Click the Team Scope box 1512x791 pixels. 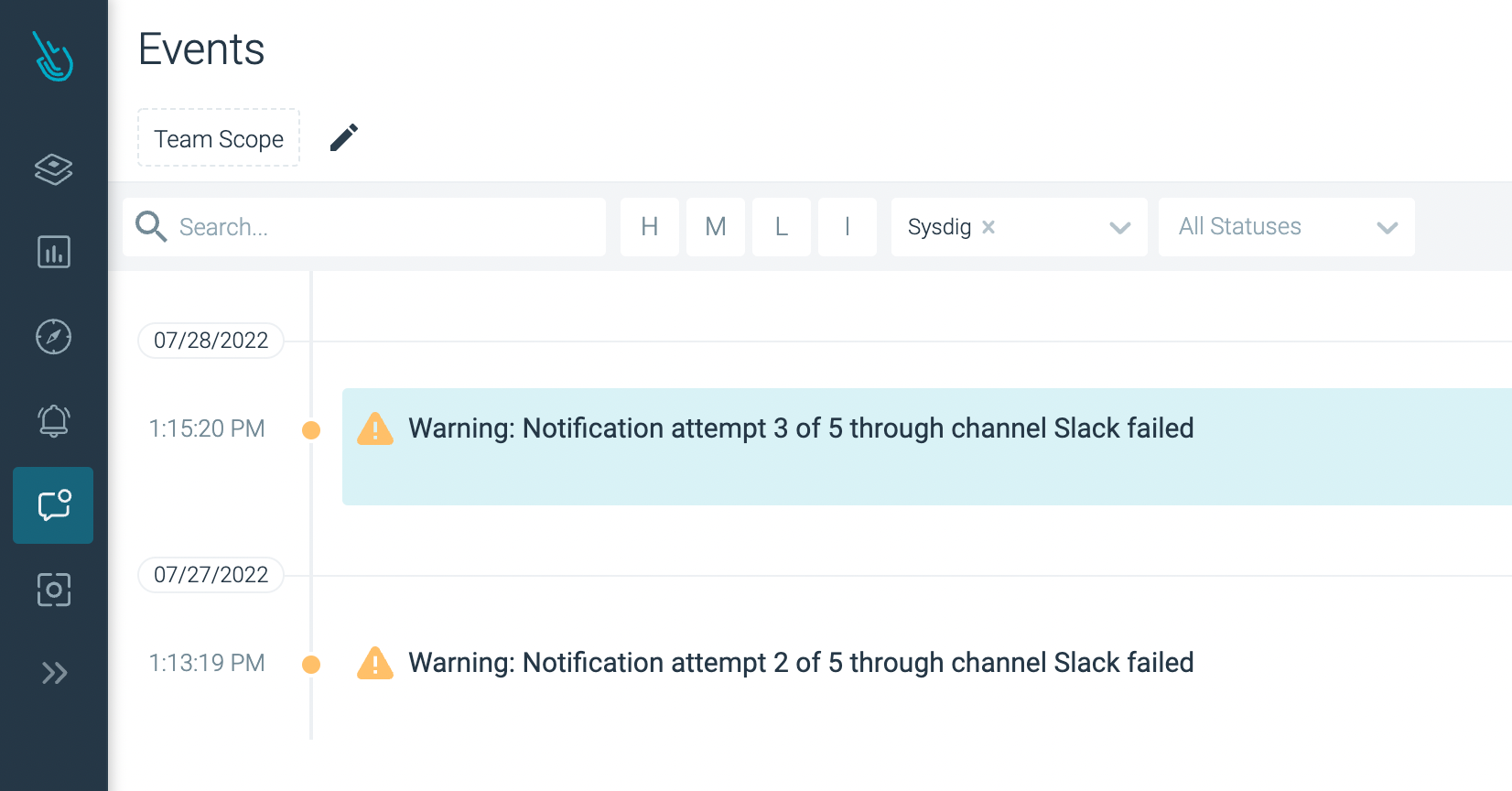click(x=219, y=138)
